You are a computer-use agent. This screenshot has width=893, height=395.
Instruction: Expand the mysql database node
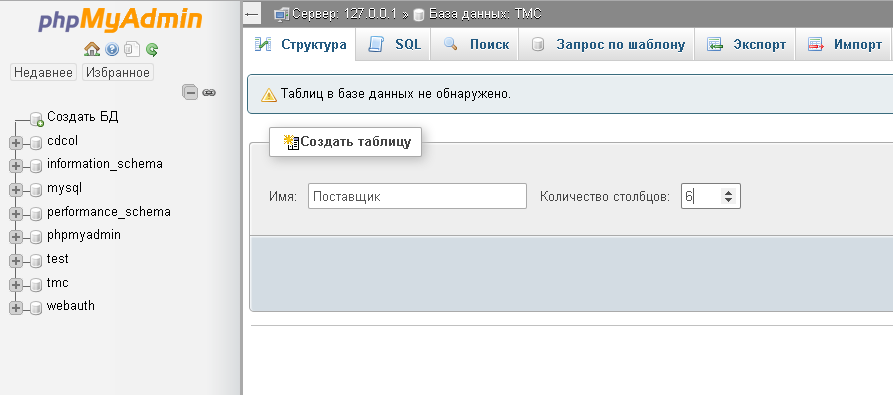pyautogui.click(x=16, y=190)
